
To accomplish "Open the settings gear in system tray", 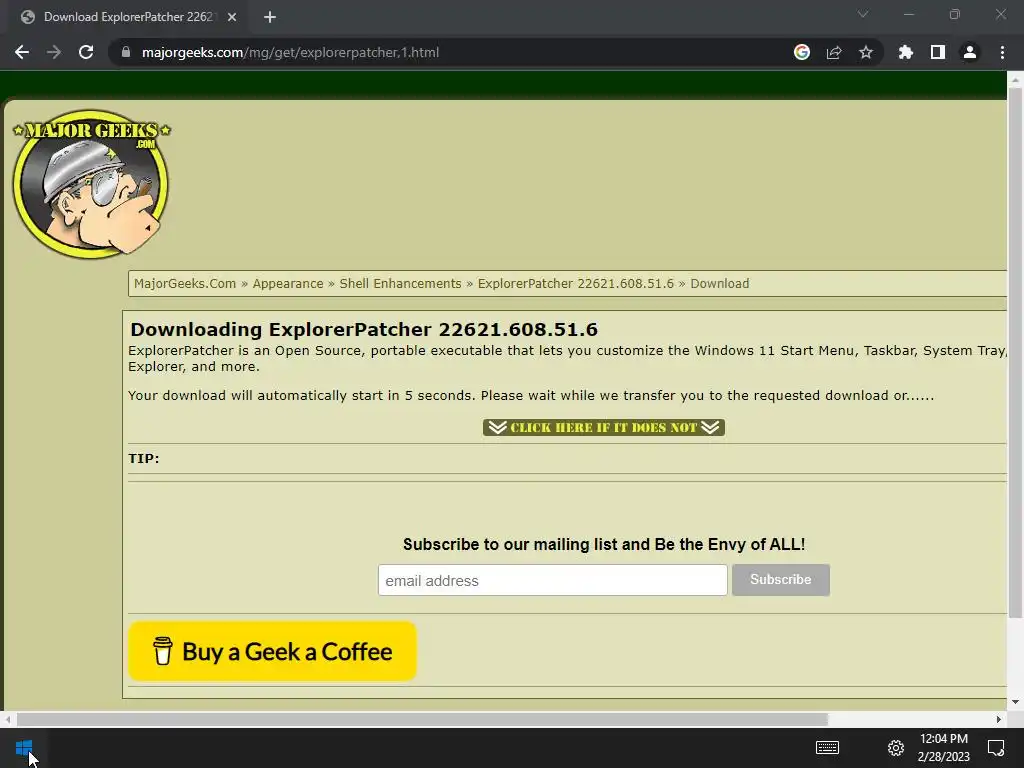I will 895,748.
